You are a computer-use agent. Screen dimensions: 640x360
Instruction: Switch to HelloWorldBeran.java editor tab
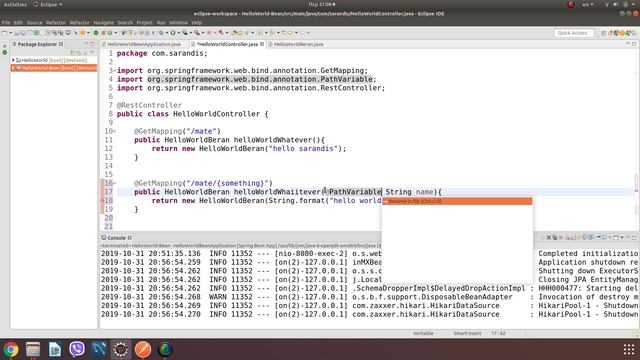coord(298,44)
